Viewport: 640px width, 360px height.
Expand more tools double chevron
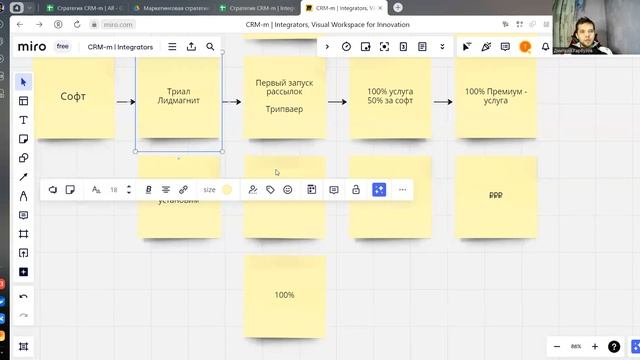(442, 47)
